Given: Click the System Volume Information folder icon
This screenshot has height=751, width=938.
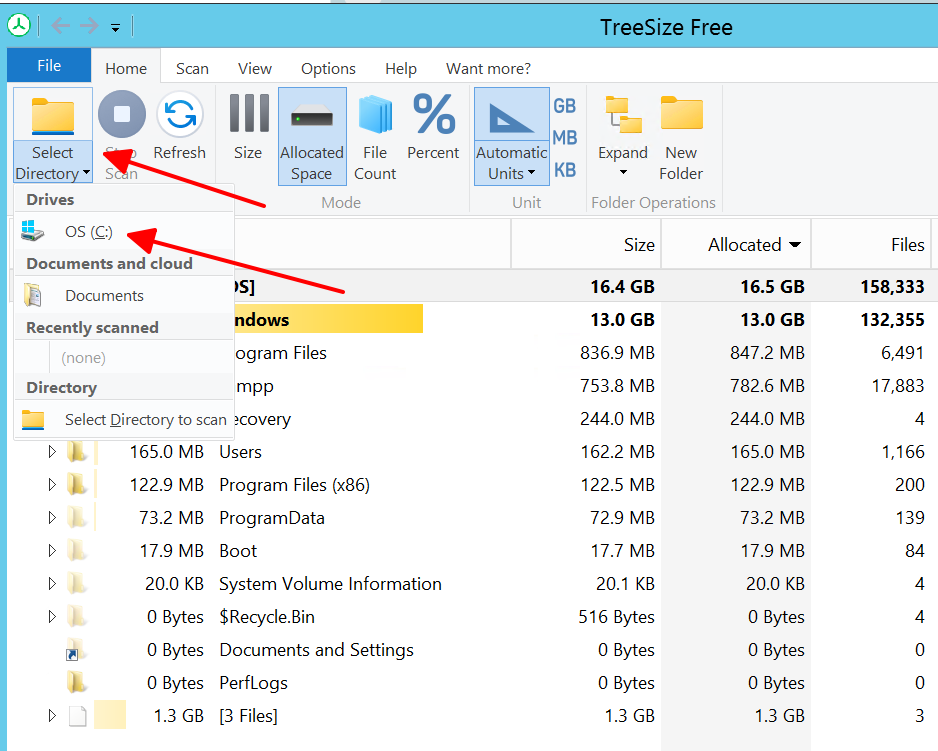Looking at the screenshot, I should click(77, 583).
